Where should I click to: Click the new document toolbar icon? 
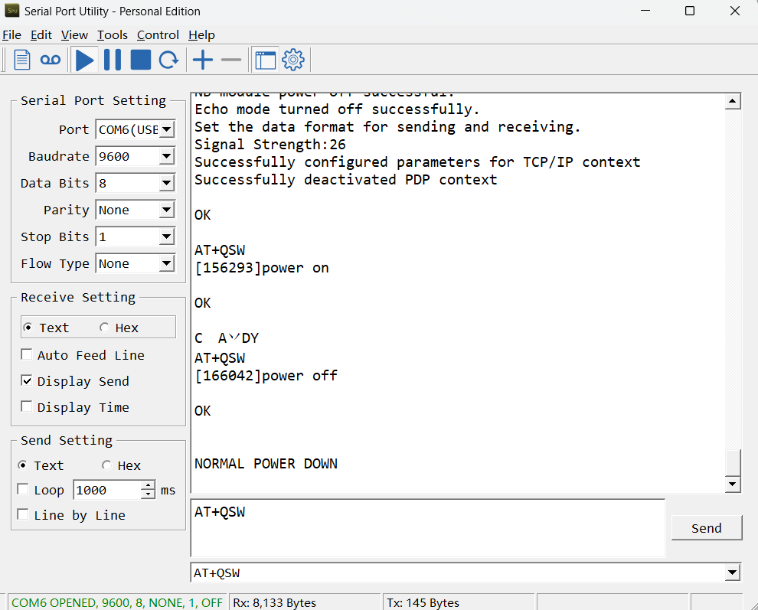click(22, 60)
